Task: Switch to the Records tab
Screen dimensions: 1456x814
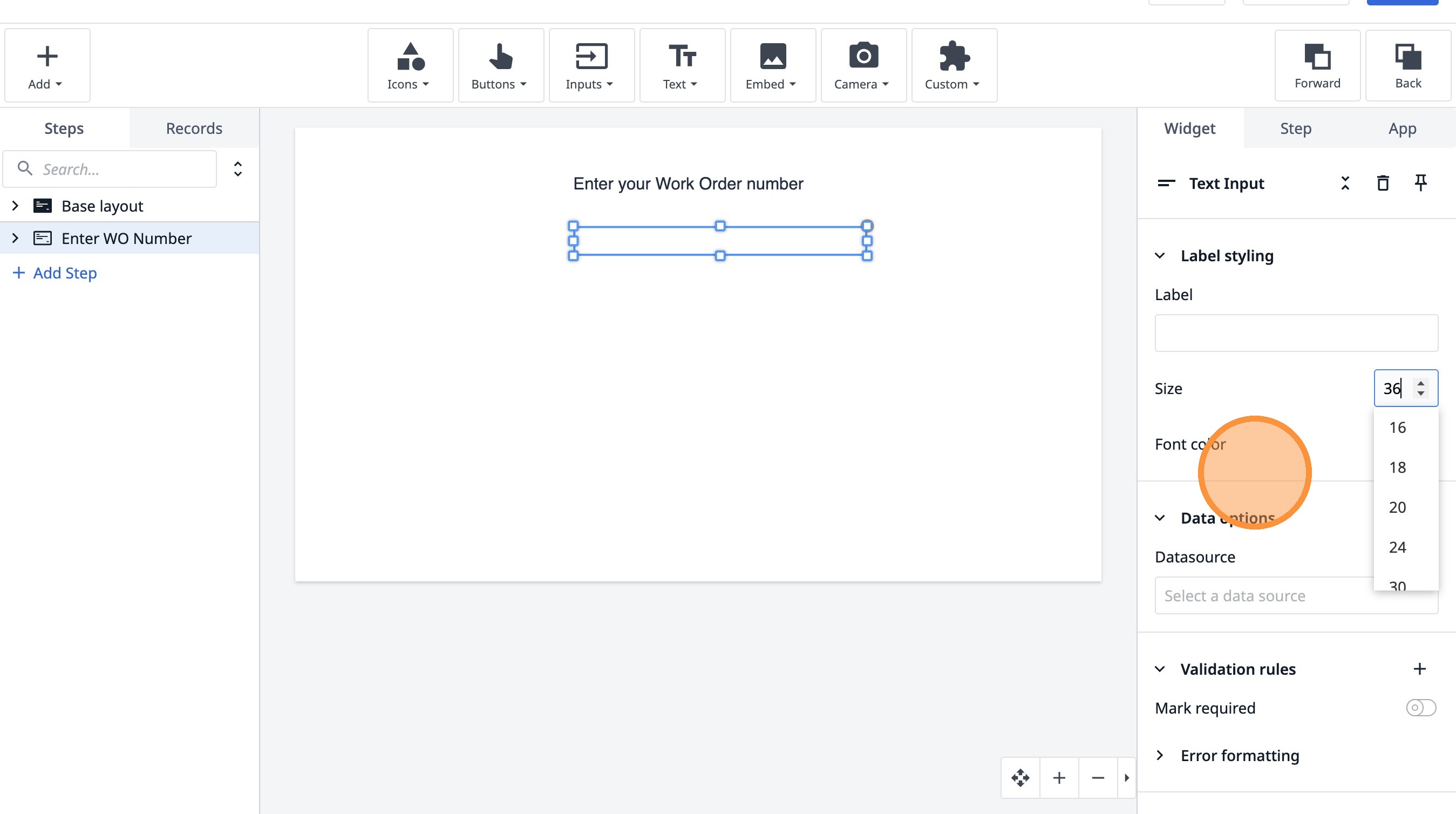Action: tap(194, 128)
